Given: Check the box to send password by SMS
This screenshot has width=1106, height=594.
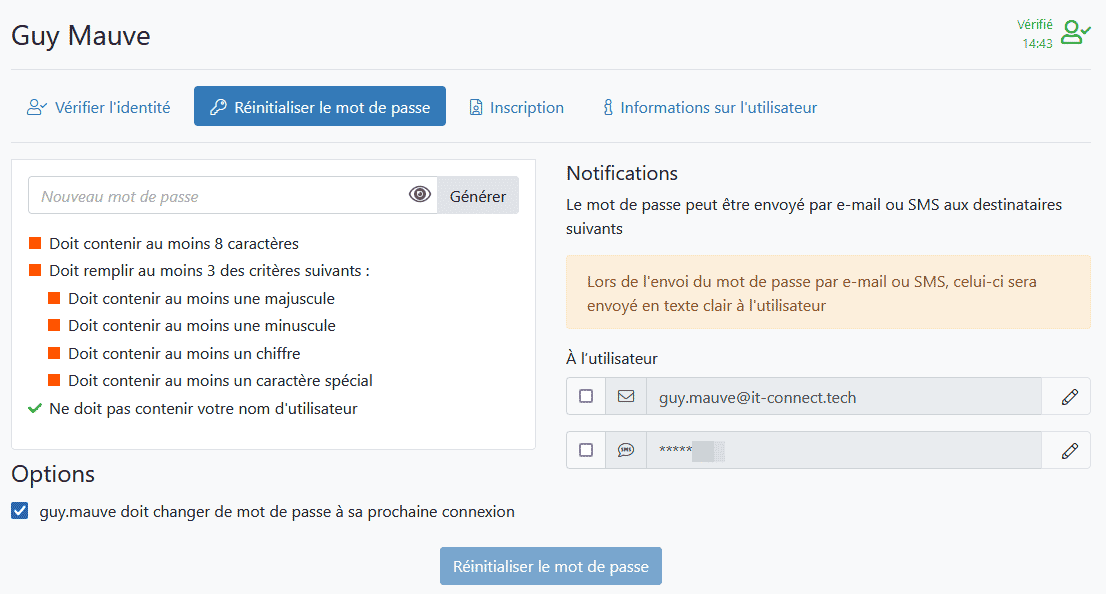Looking at the screenshot, I should pos(585,449).
